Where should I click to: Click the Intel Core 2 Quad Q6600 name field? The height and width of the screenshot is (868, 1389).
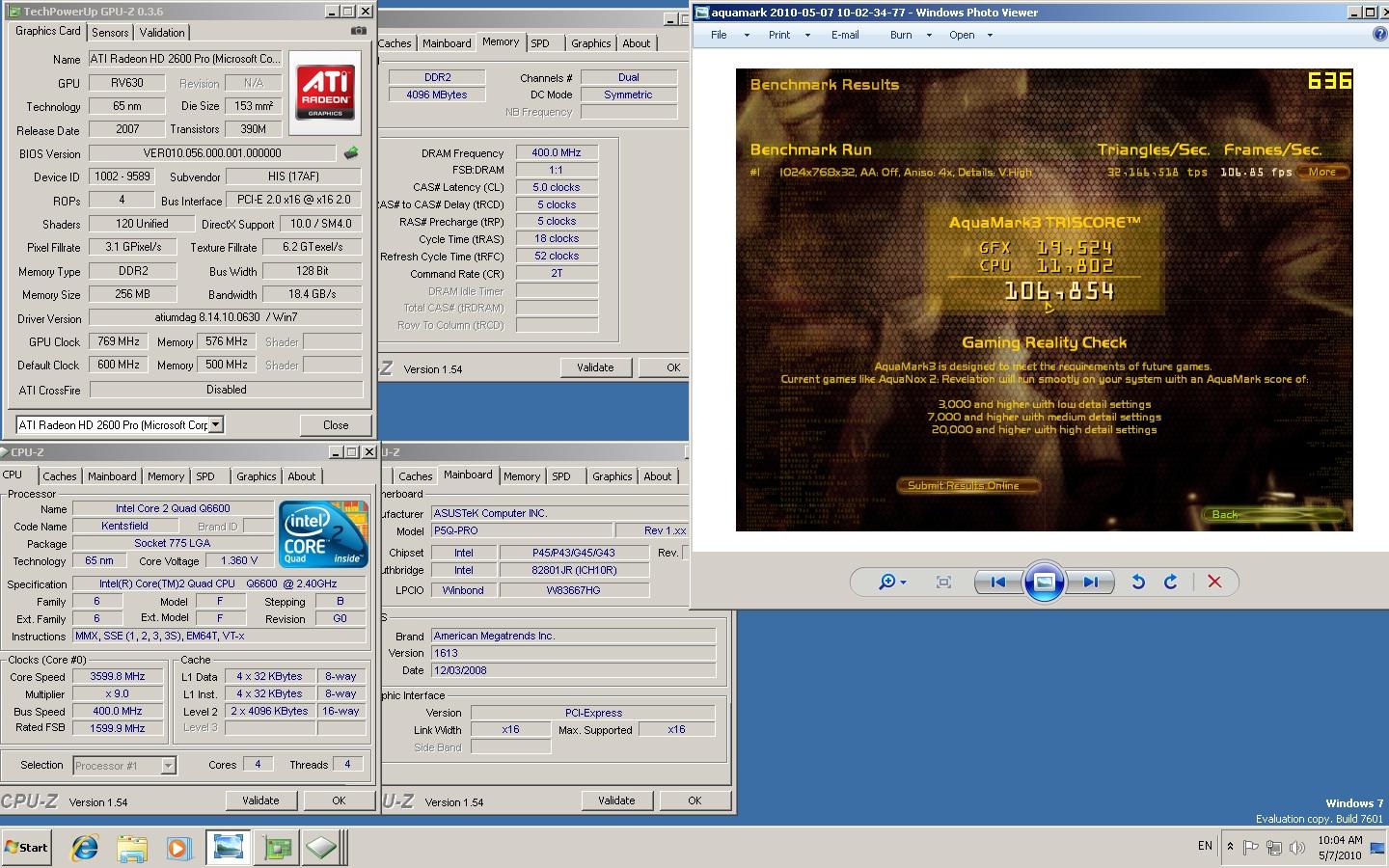173,508
